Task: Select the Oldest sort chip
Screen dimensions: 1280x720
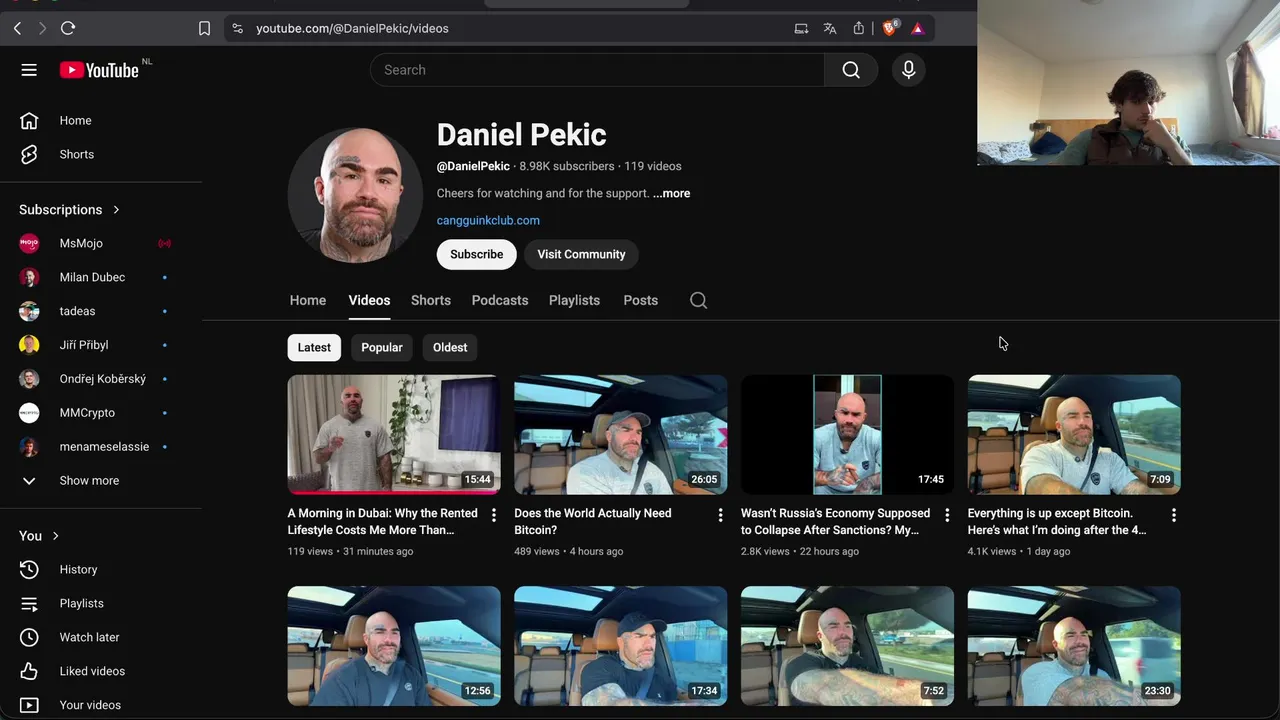Action: [x=450, y=347]
